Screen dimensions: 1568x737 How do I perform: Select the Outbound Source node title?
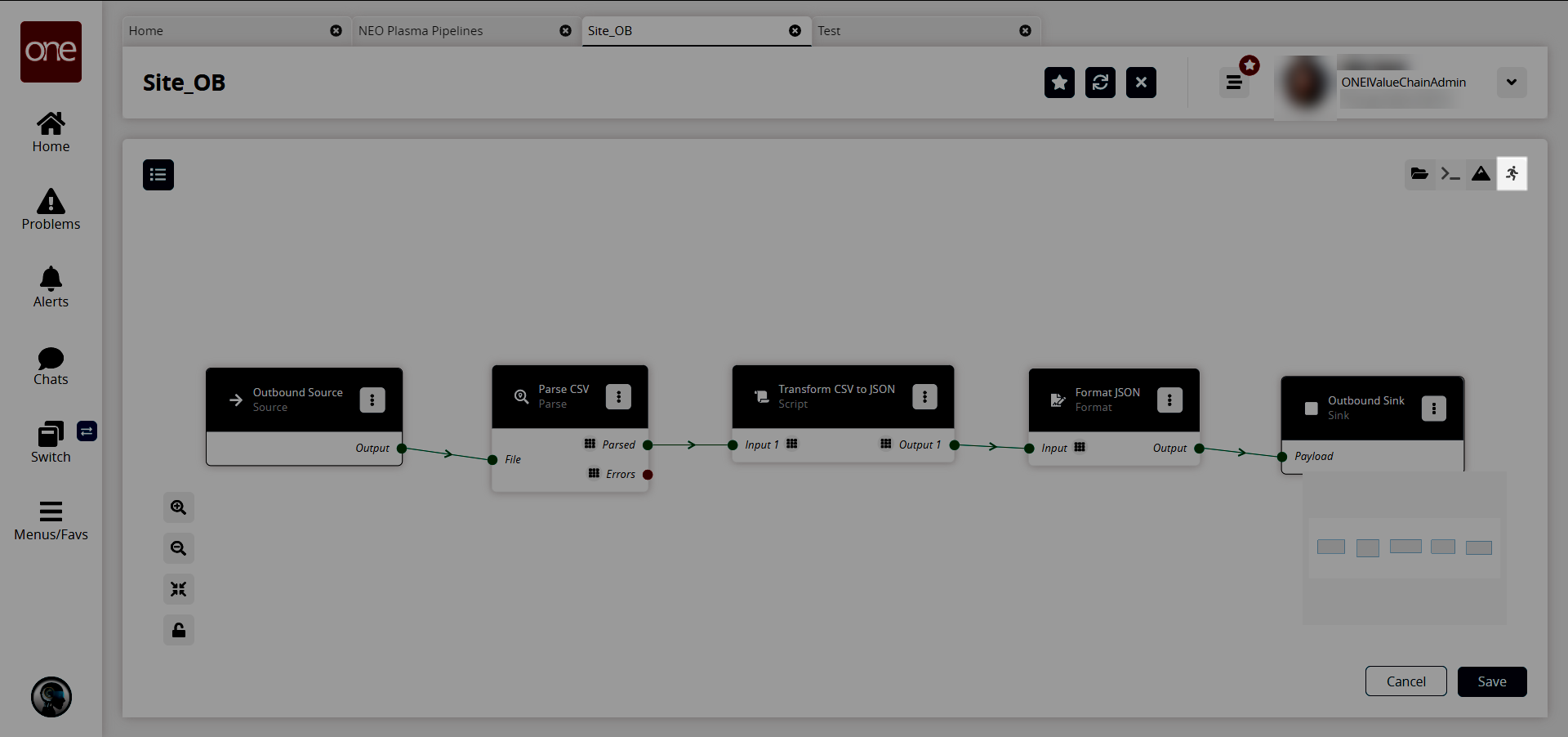click(298, 393)
